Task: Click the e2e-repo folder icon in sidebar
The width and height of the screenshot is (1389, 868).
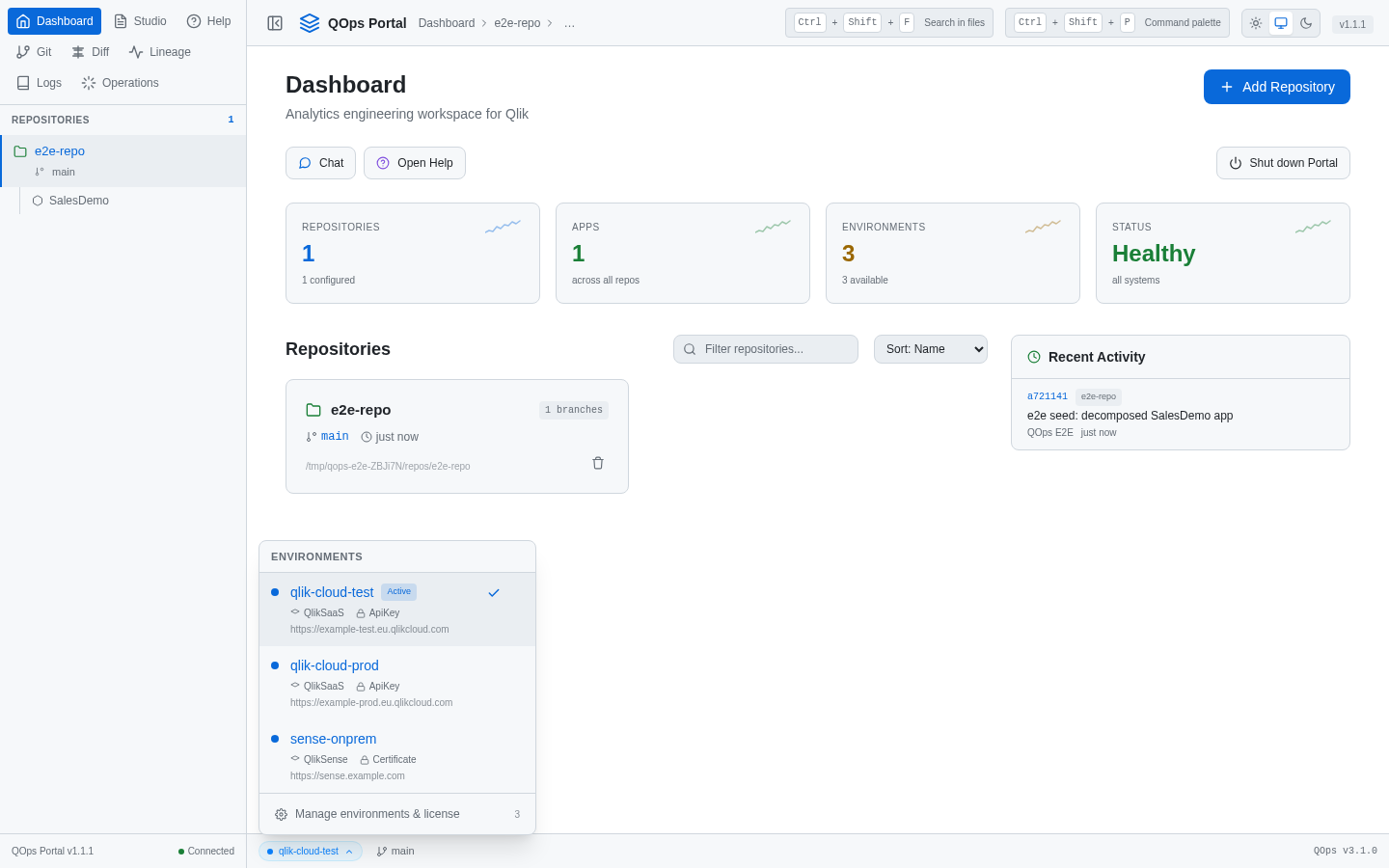Action: click(x=20, y=151)
